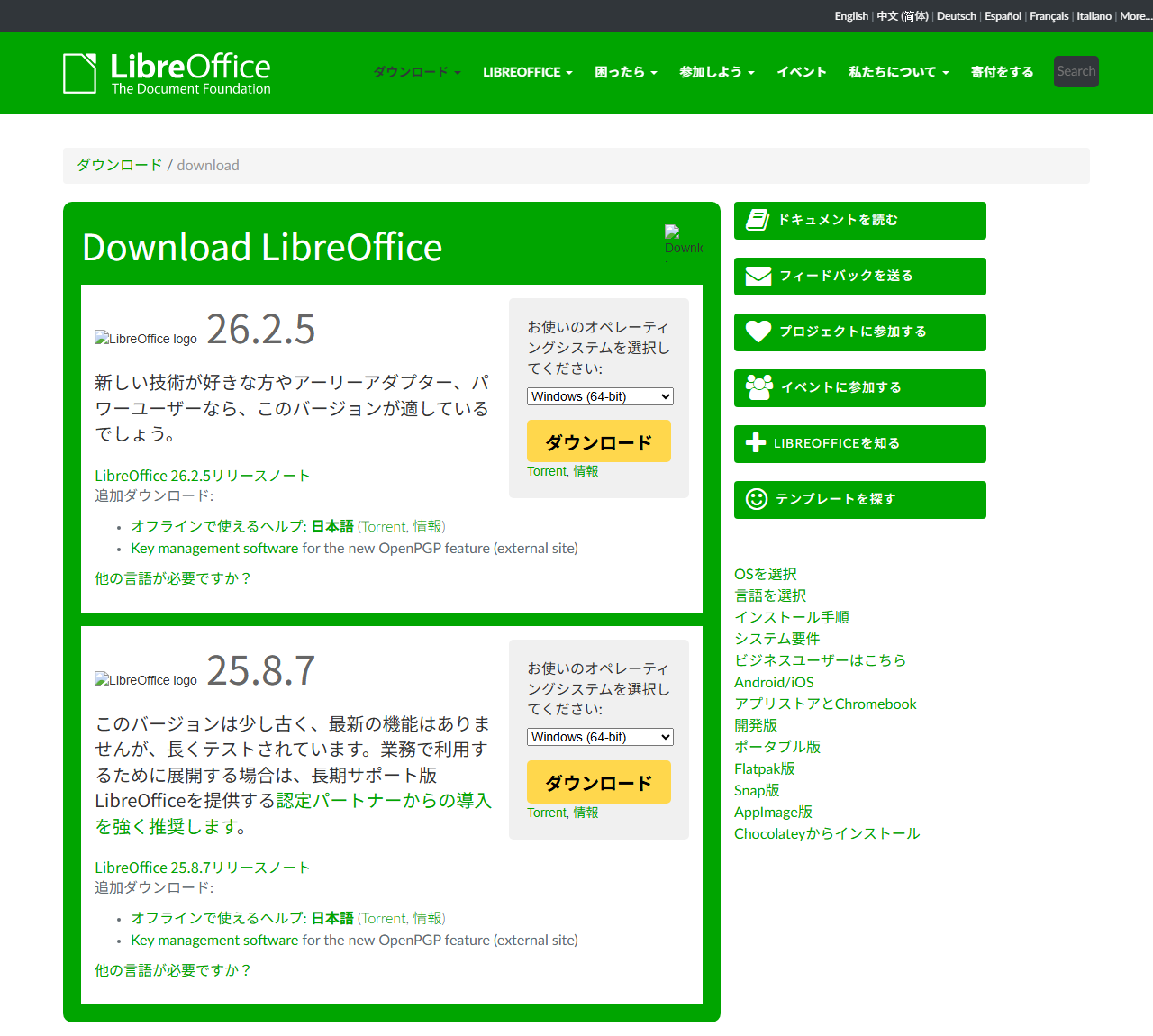The width and height of the screenshot is (1153, 1036).
Task: Click Torrent link under the 26.2.5 download button
Action: click(x=547, y=471)
